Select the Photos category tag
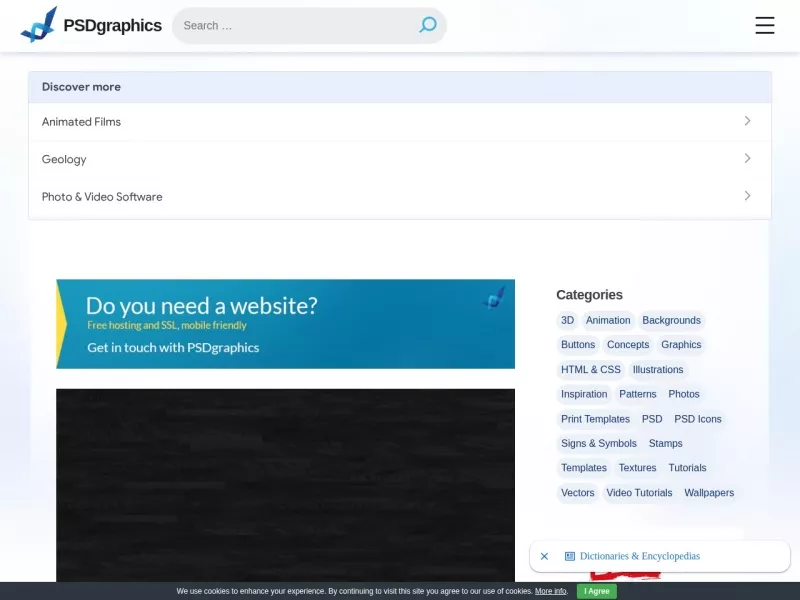 [x=684, y=394]
